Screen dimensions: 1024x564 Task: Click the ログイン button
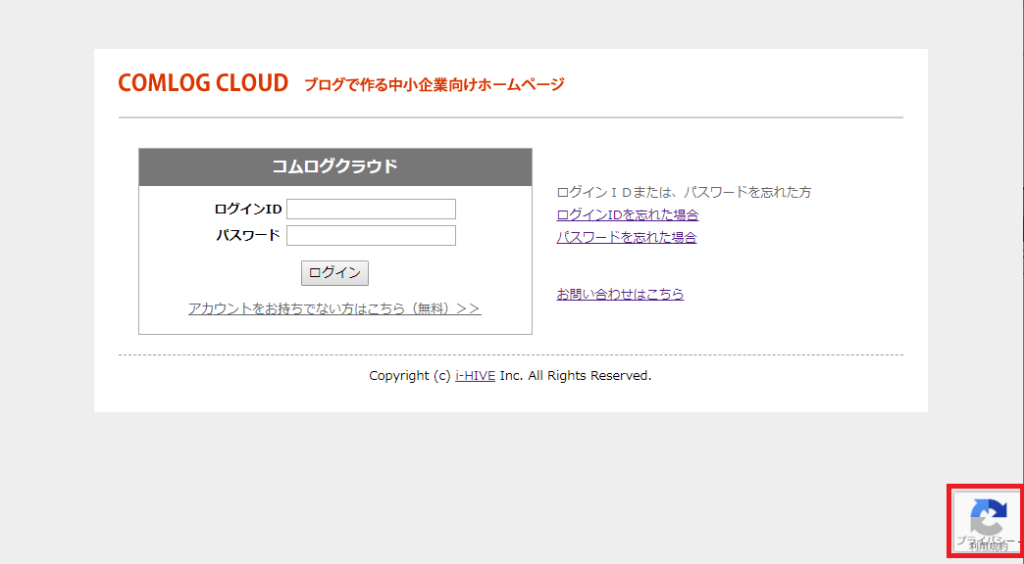(x=334, y=273)
